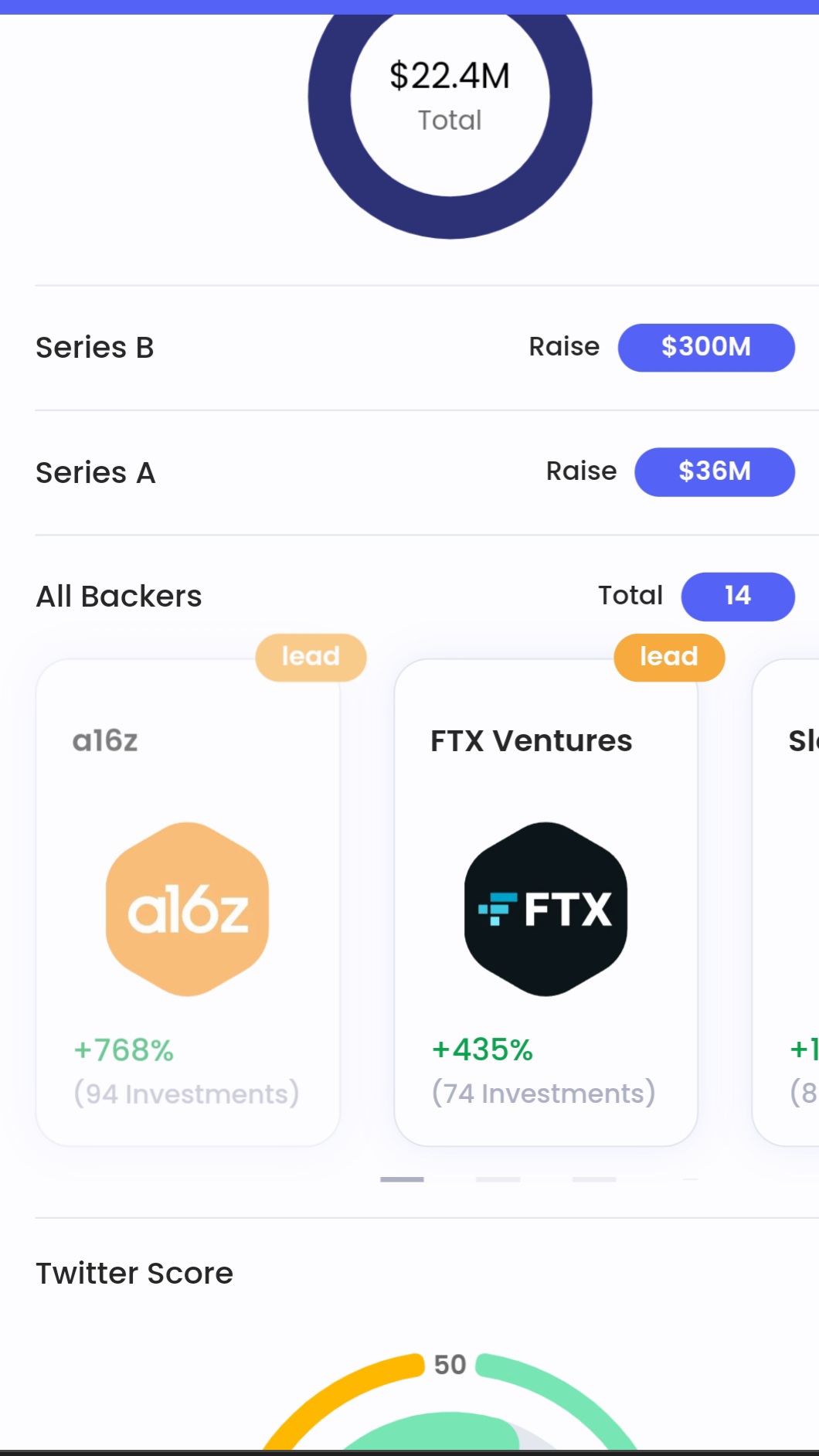
Task: Switch to the second carousel page indicator
Action: (x=498, y=1179)
